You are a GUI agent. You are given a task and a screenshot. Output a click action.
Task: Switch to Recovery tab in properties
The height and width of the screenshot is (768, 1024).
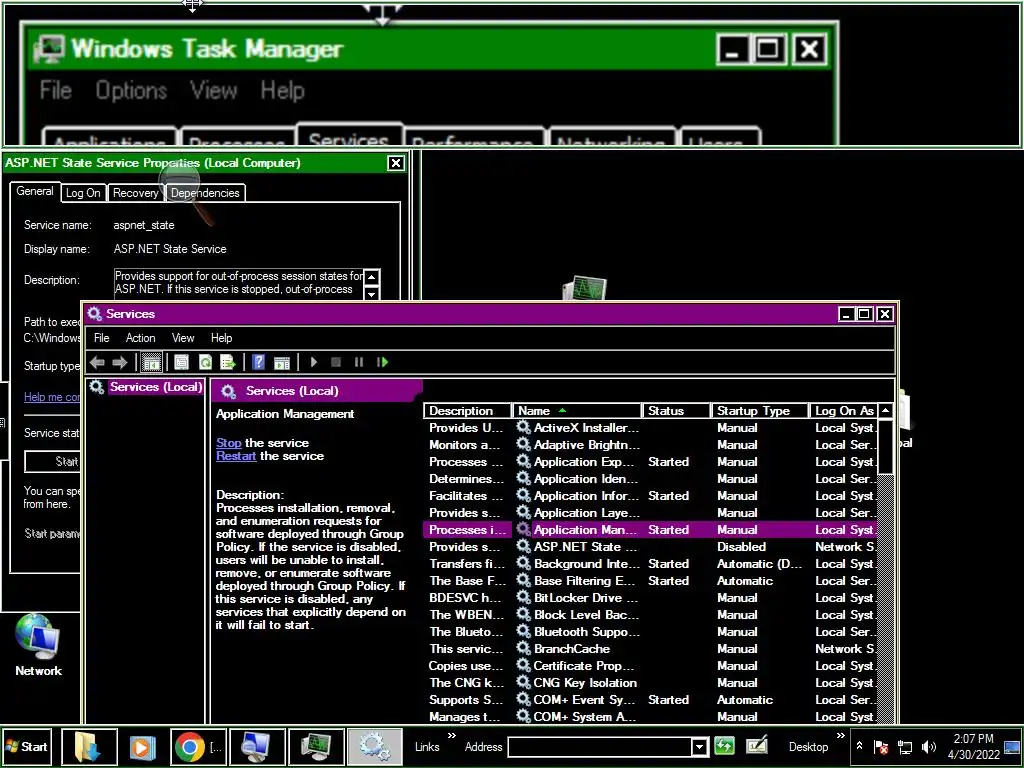click(x=135, y=193)
